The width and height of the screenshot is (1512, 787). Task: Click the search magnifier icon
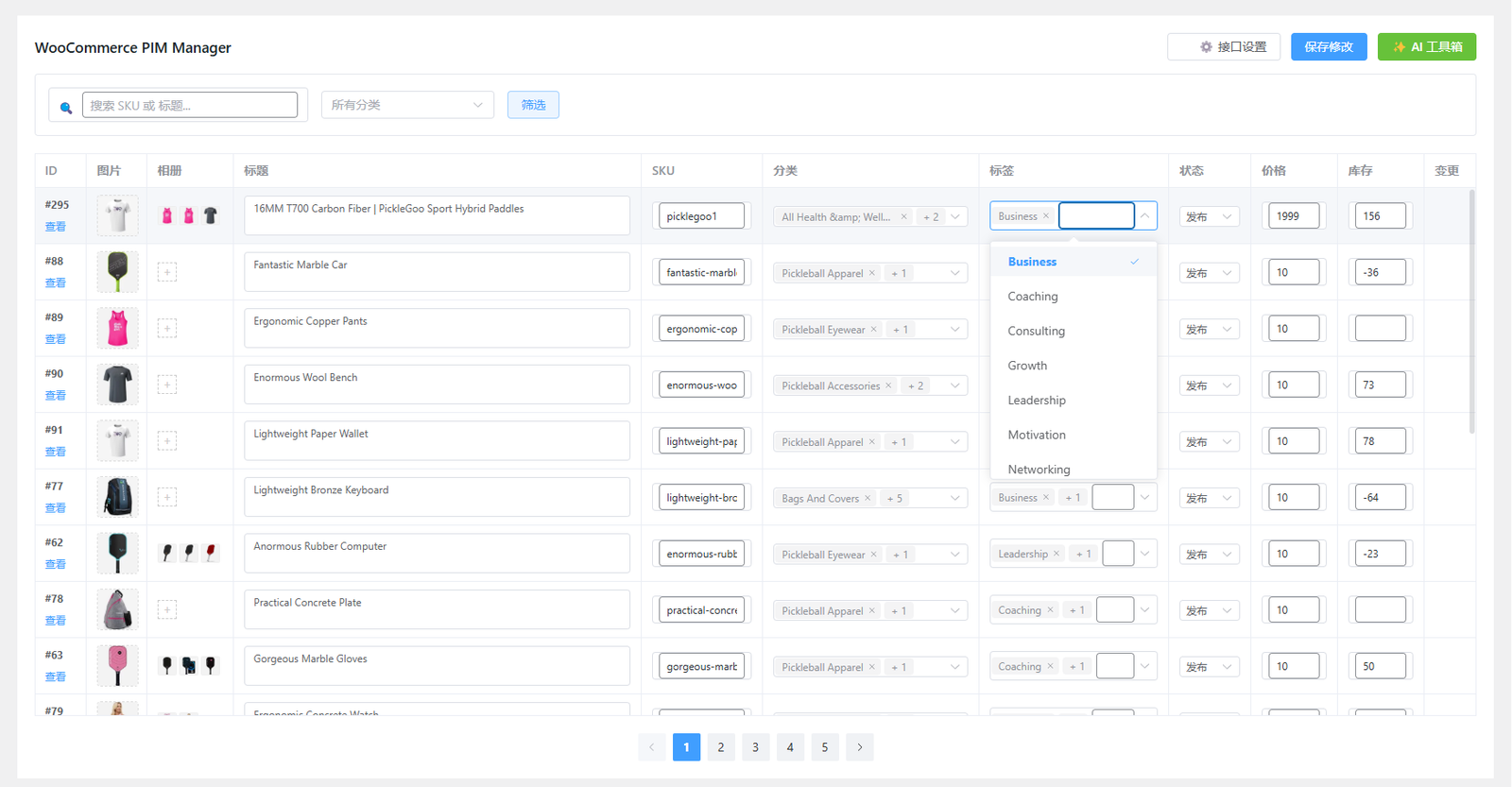click(x=66, y=107)
